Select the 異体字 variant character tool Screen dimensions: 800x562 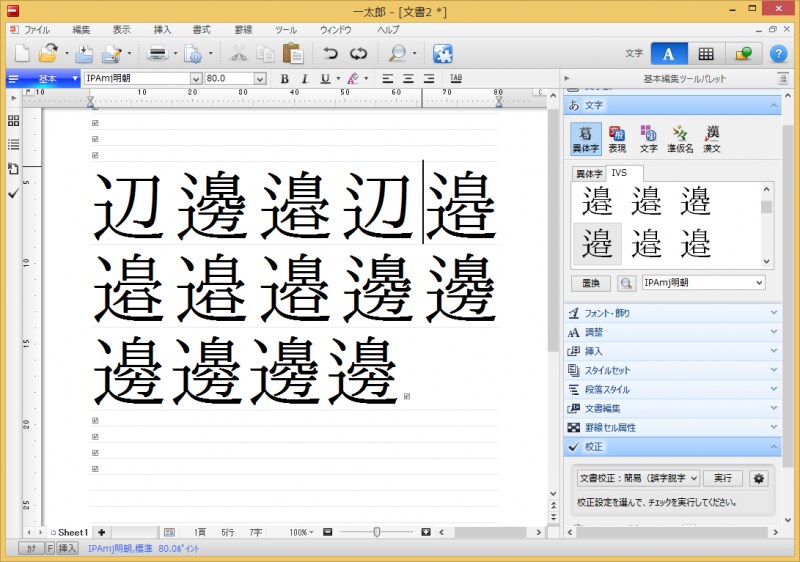[x=585, y=138]
